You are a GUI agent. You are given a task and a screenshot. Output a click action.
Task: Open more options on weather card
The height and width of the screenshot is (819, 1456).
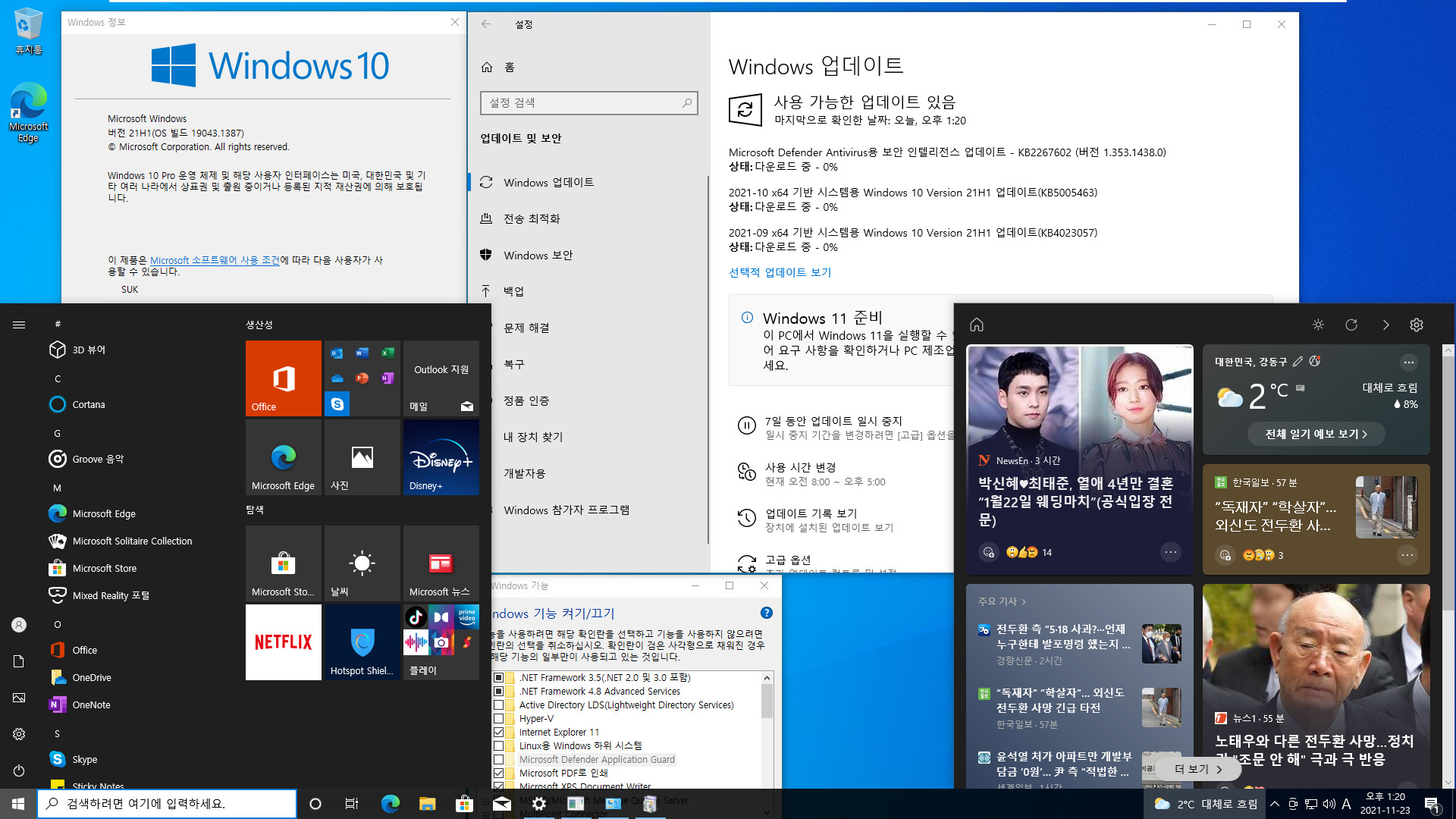tap(1408, 362)
